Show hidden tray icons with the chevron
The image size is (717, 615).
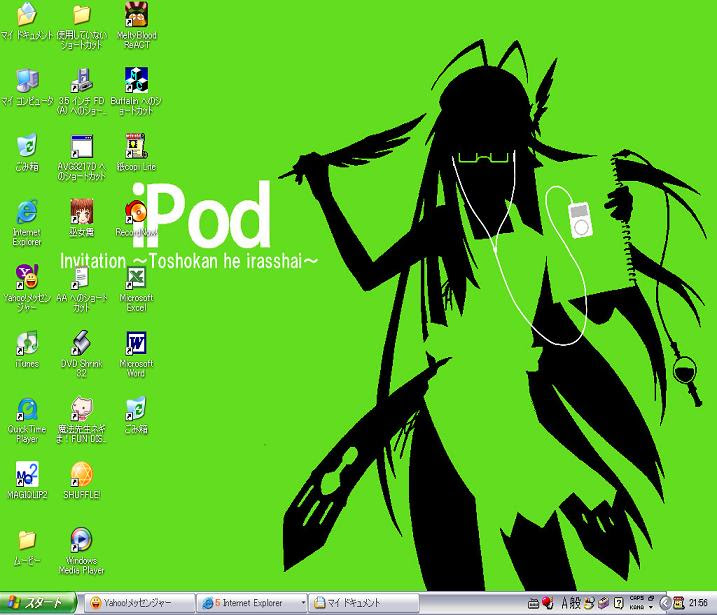[x=665, y=604]
